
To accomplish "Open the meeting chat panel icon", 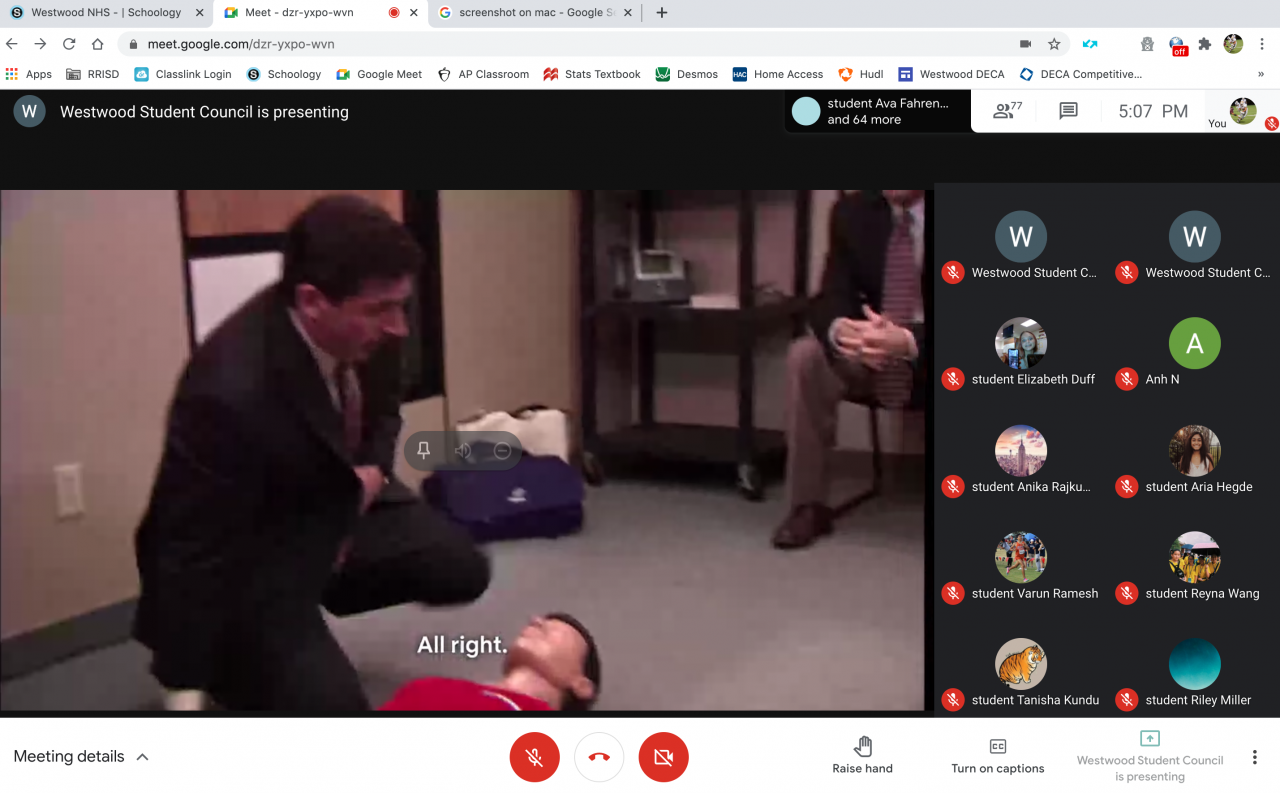I will [1068, 111].
